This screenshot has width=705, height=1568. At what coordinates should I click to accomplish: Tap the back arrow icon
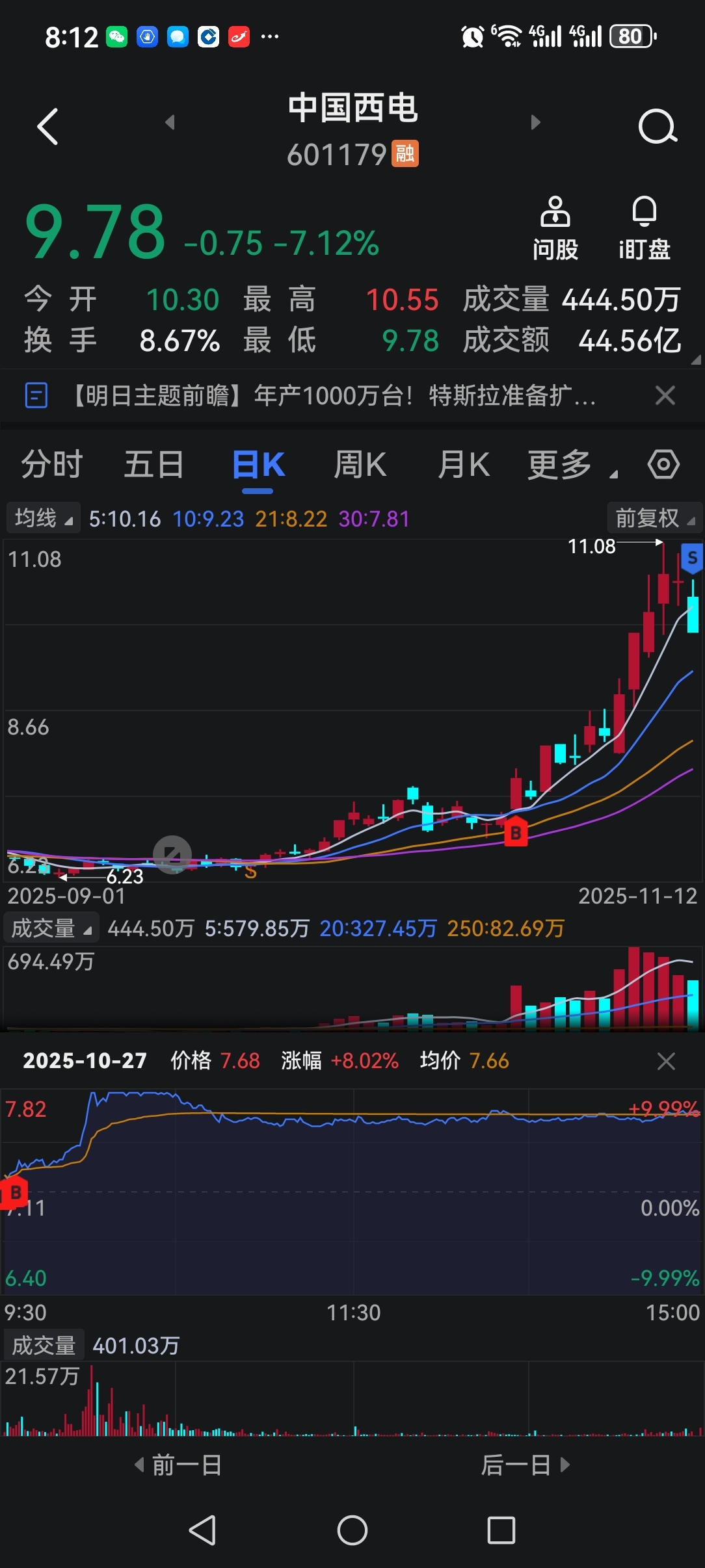tap(47, 126)
